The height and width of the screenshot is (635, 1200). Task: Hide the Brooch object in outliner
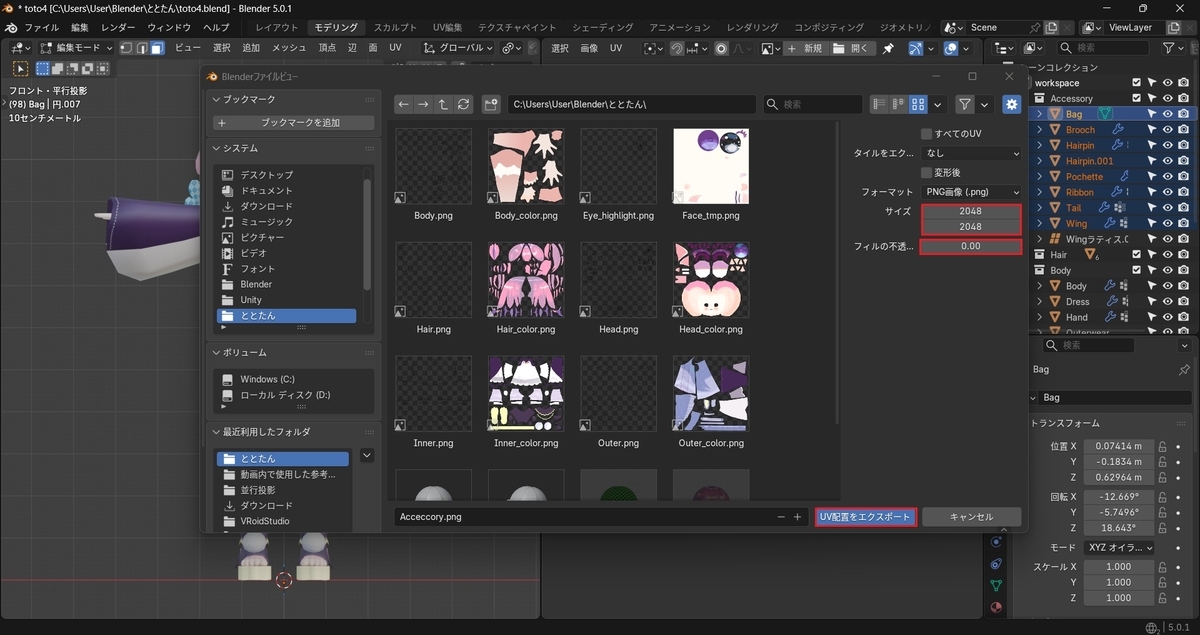coord(1167,130)
